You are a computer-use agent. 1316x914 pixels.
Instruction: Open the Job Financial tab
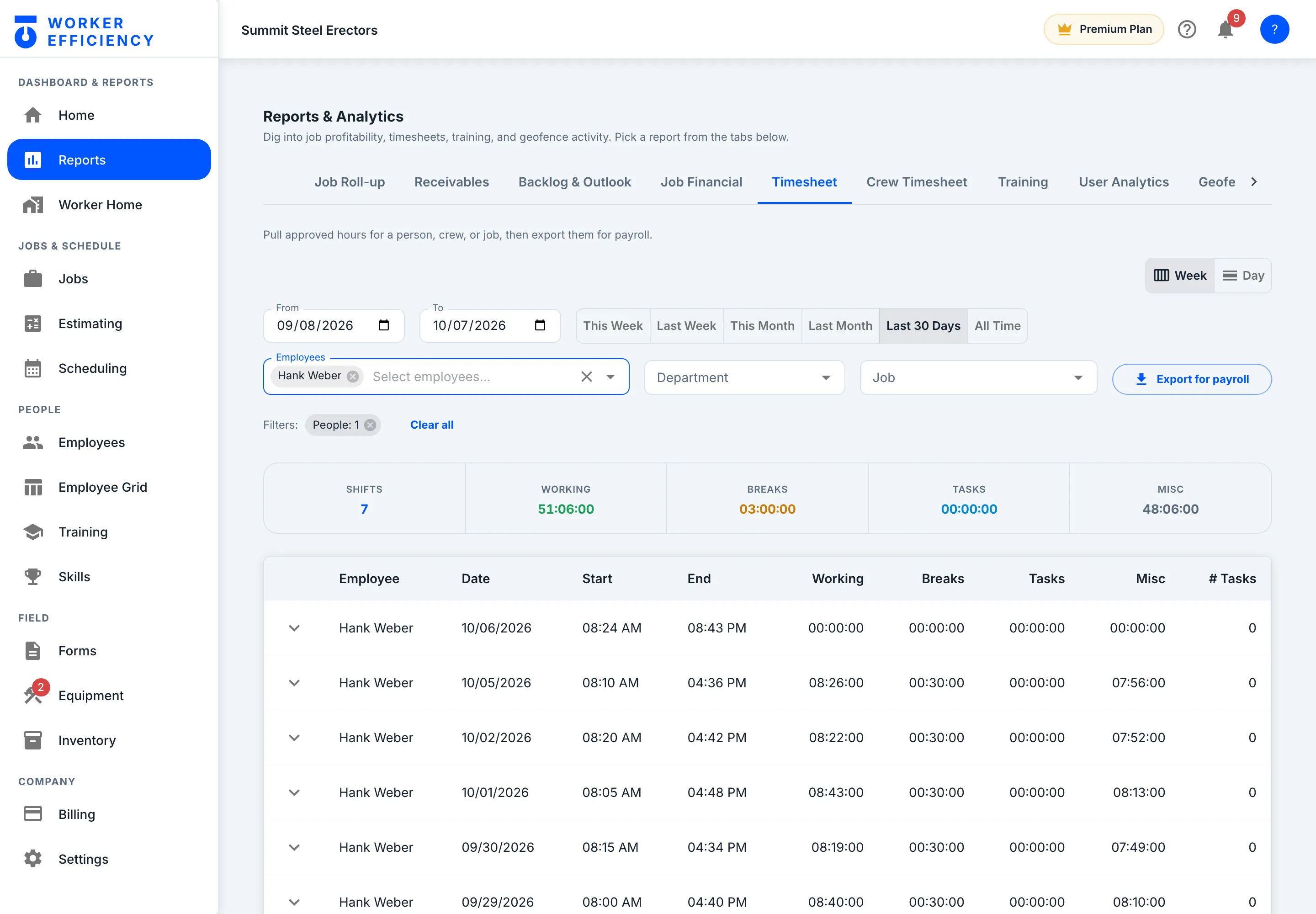[x=701, y=182]
